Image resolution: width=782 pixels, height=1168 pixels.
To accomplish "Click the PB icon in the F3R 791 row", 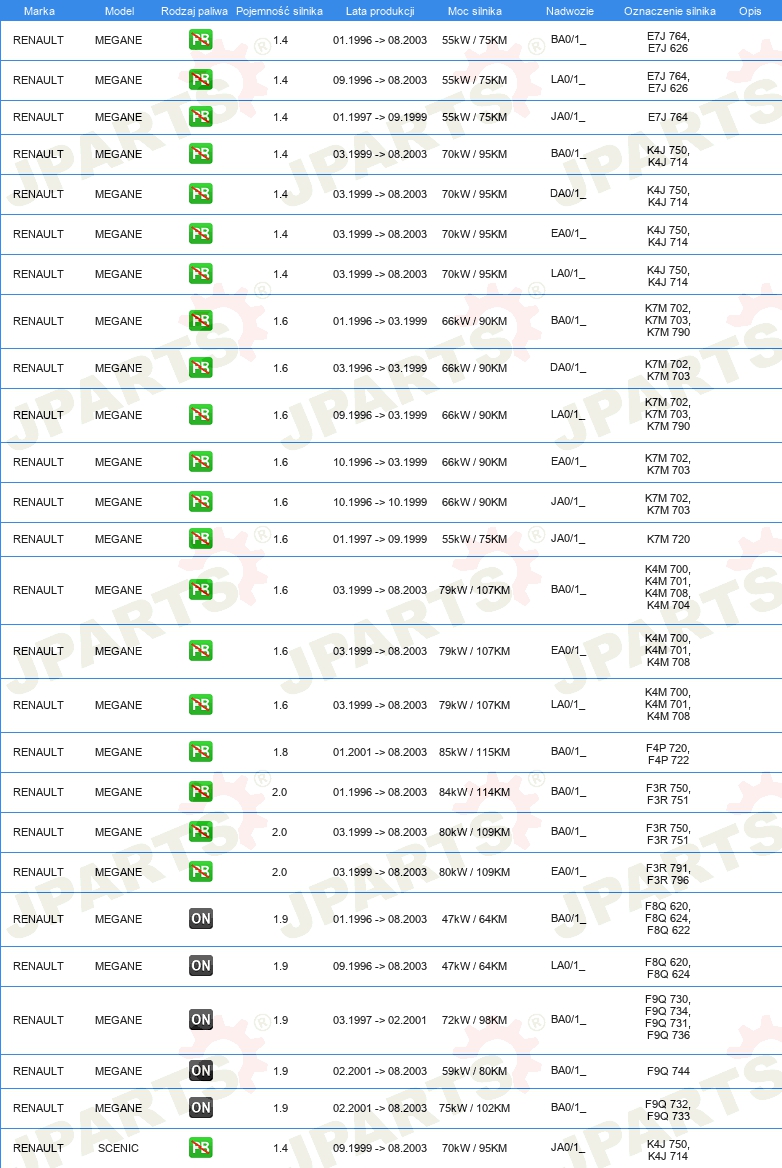I will [200, 872].
